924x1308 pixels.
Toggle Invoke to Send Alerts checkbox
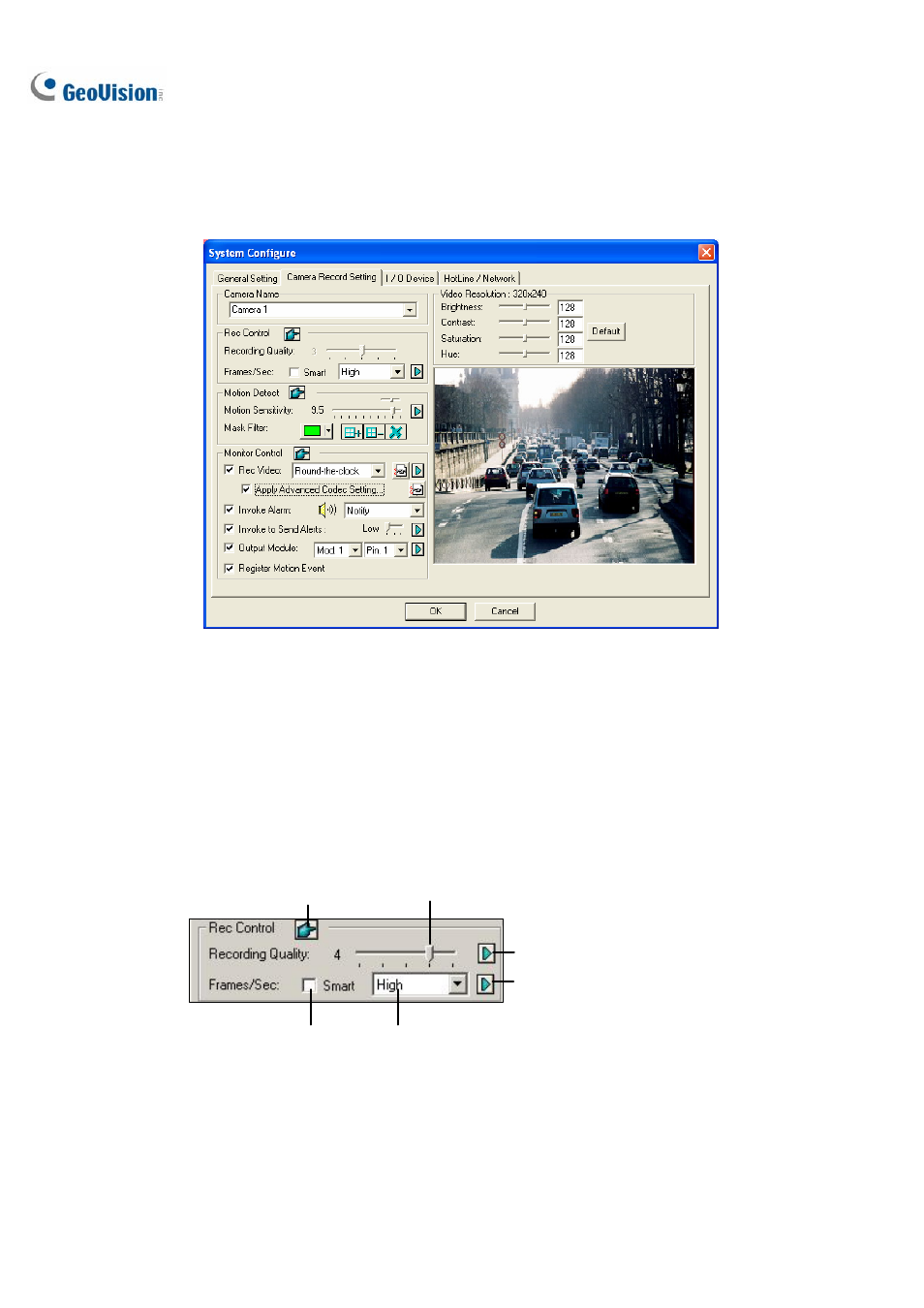[x=229, y=529]
